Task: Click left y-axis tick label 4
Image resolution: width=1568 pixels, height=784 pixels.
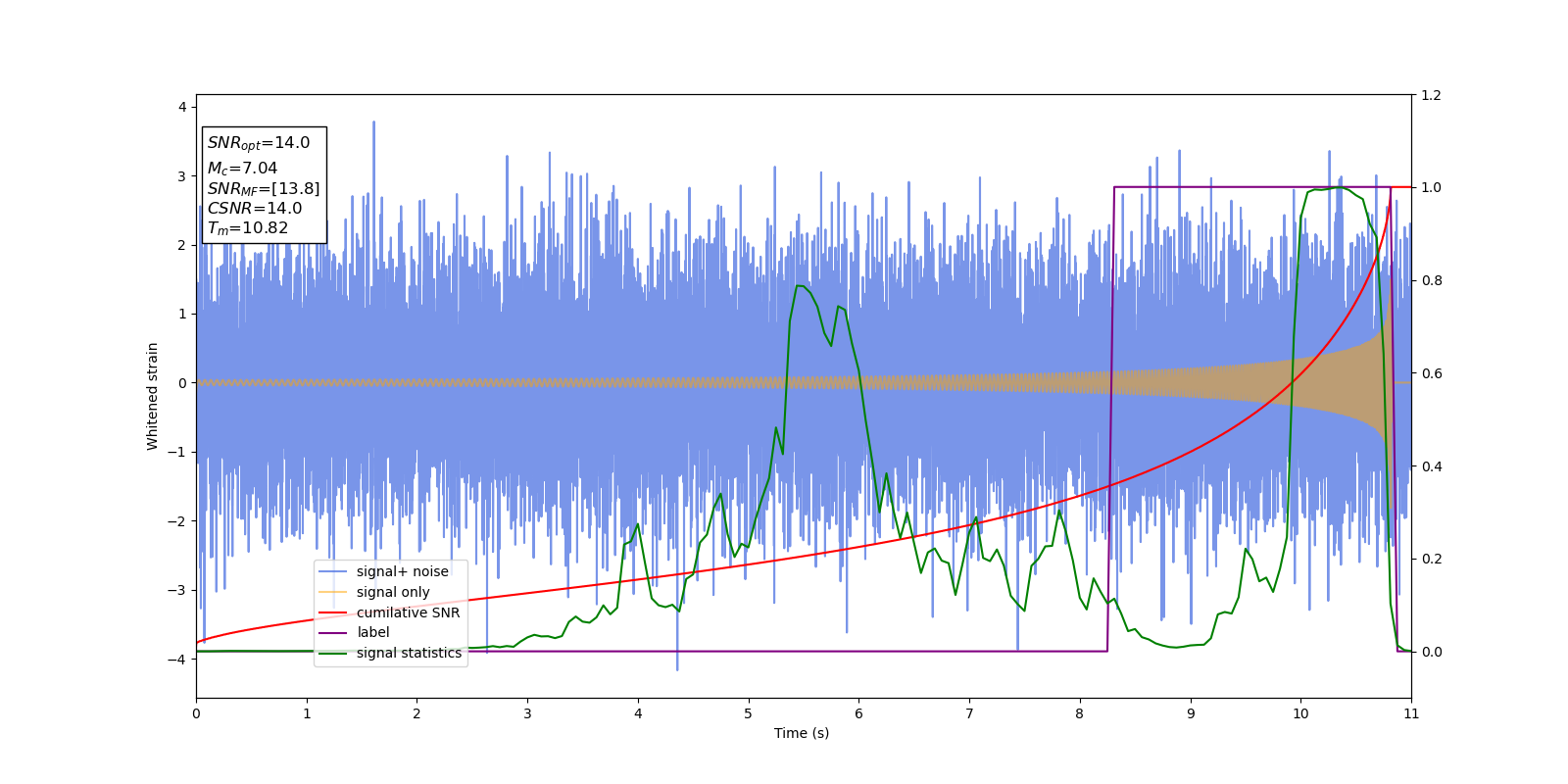Action: [x=182, y=107]
